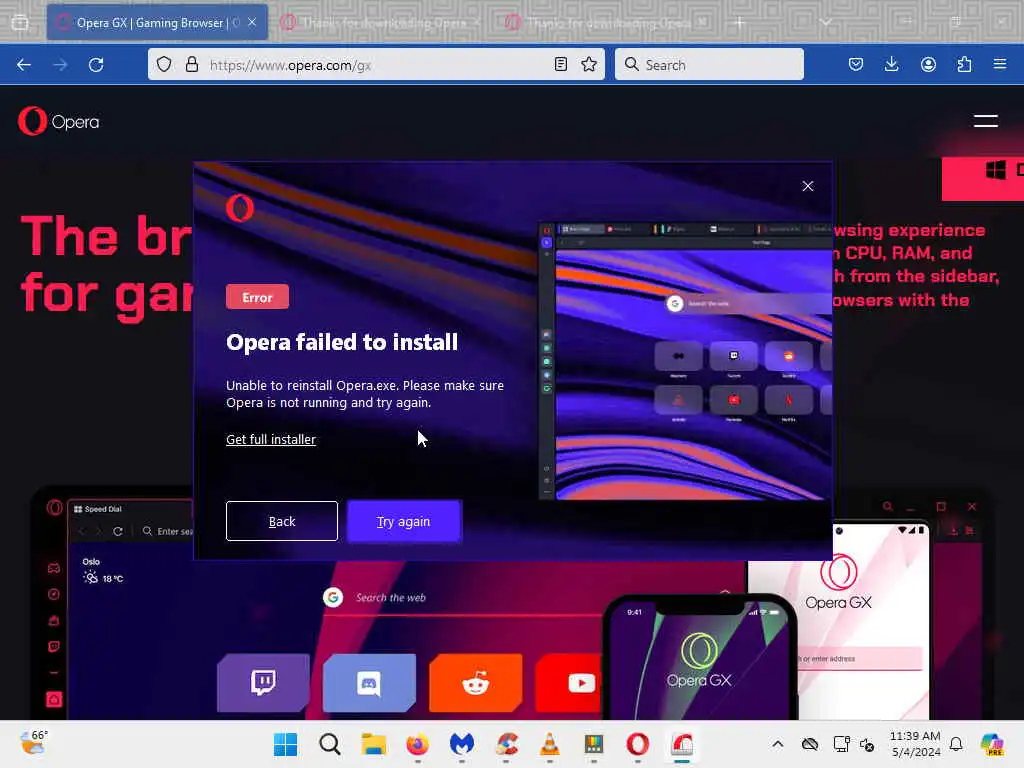Open the hamburger menu on the Opera webpage
Screen dimensions: 1024x768
[x=985, y=121]
